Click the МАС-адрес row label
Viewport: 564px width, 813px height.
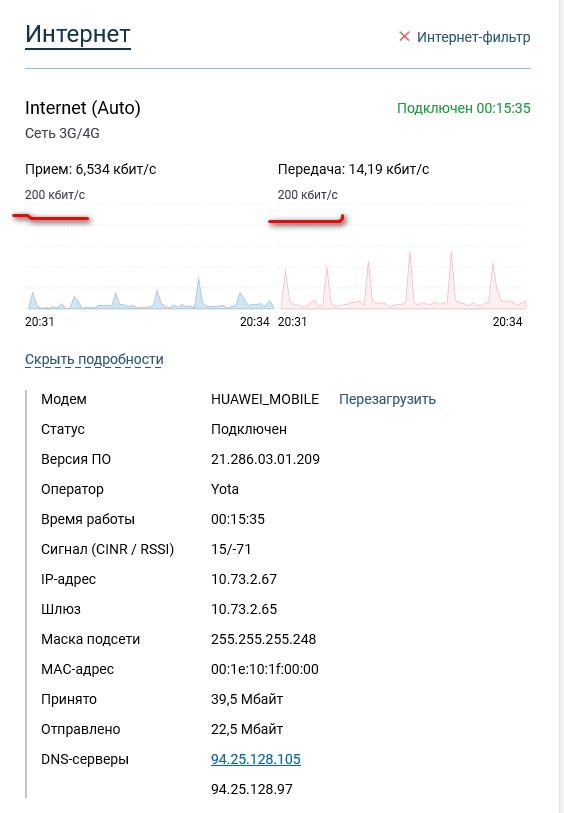(x=77, y=669)
